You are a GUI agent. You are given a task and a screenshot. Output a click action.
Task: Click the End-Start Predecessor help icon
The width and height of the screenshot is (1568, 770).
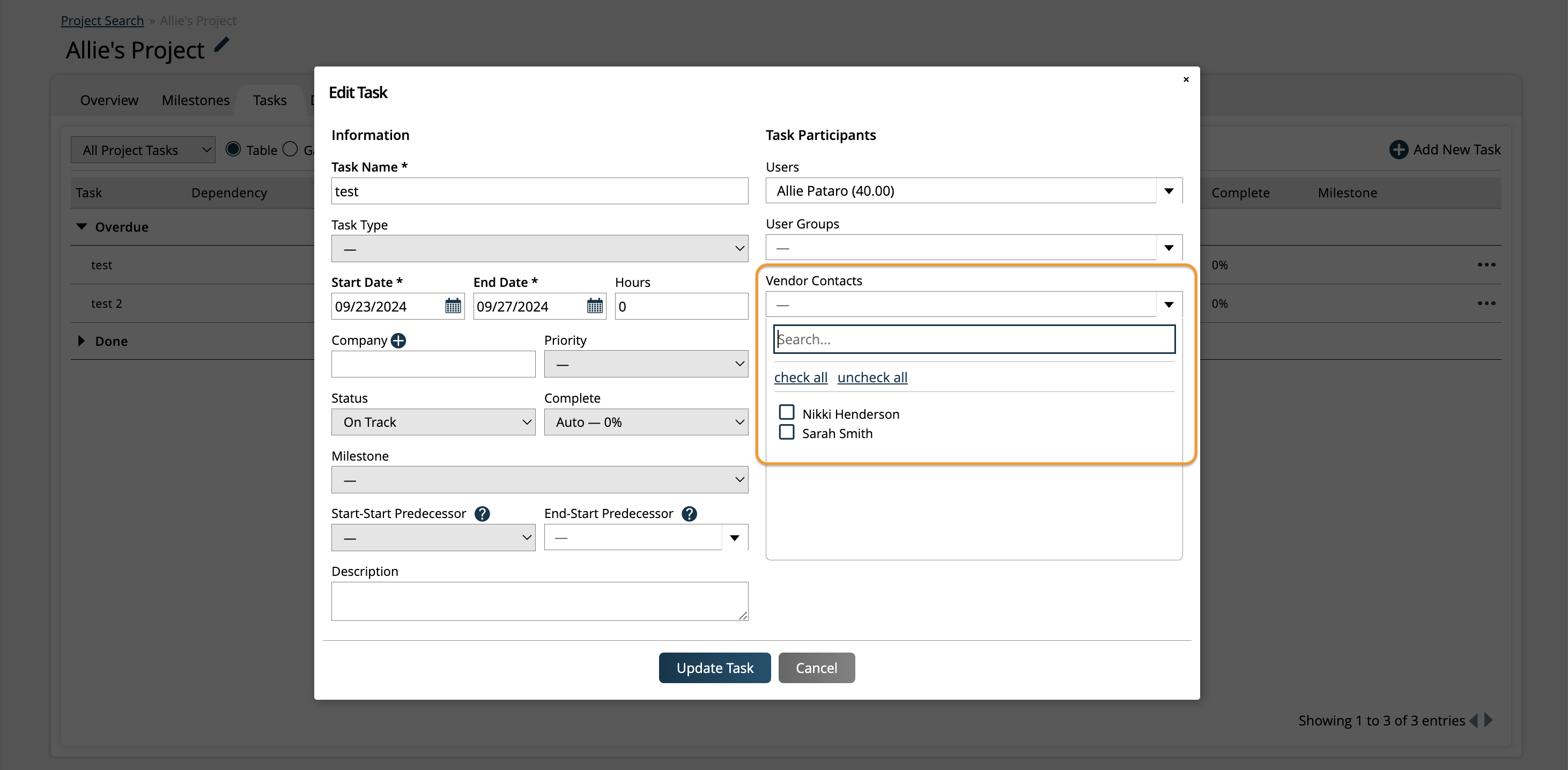click(x=689, y=514)
